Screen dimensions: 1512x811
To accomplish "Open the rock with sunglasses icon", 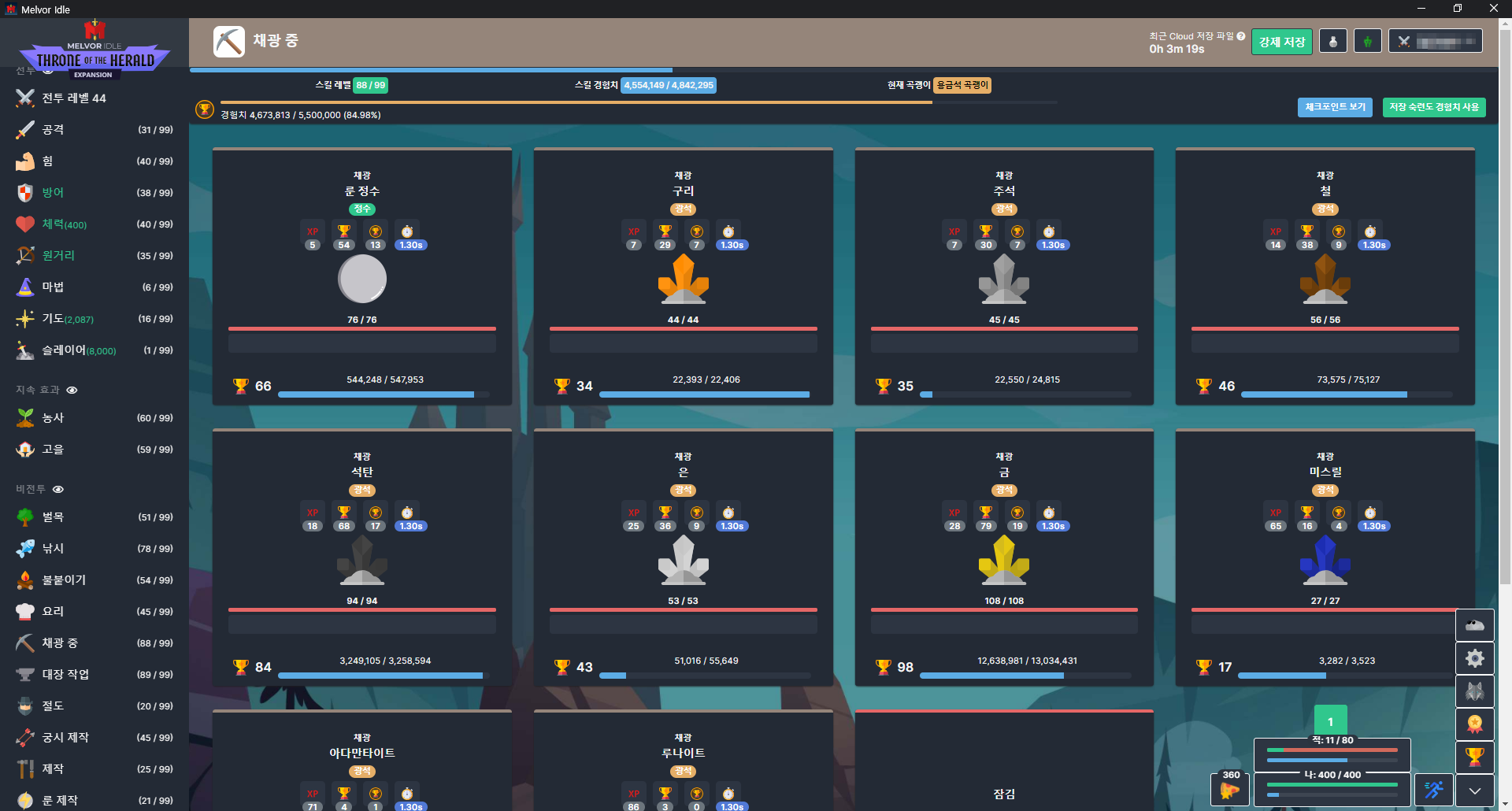I will (x=1475, y=626).
